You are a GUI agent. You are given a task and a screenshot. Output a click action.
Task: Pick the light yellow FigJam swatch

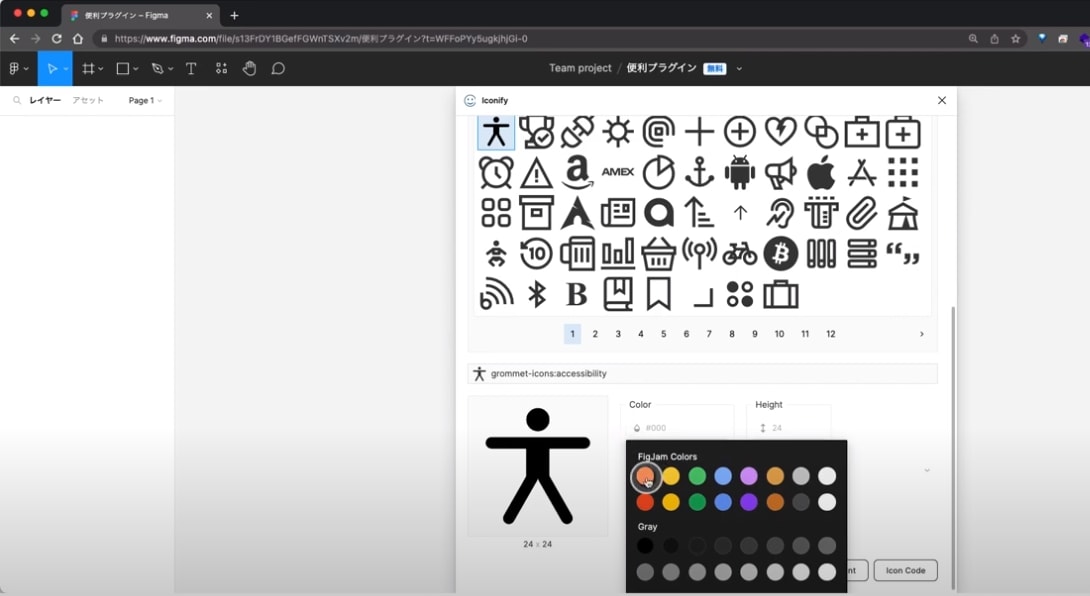pos(671,476)
